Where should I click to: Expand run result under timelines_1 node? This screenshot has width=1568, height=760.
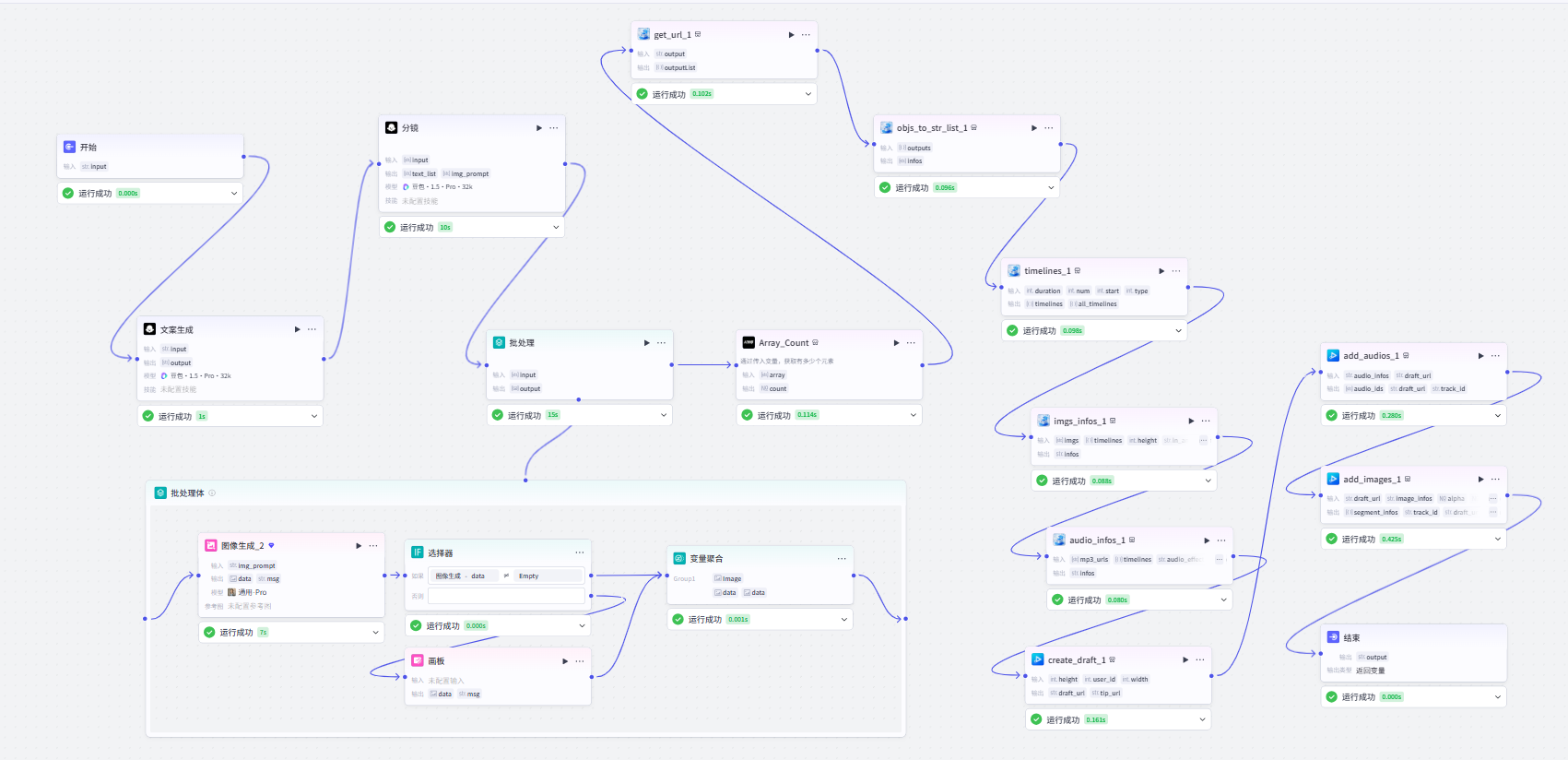tap(1178, 330)
